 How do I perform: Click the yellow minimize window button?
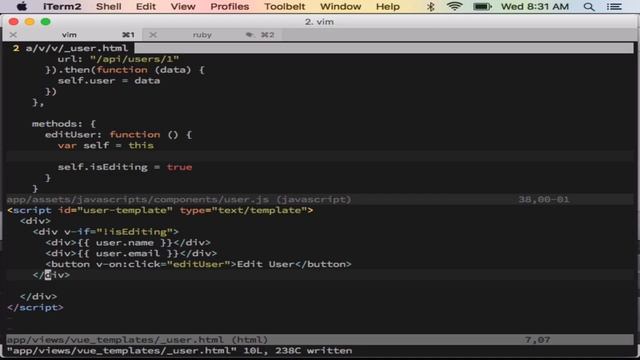pyautogui.click(x=29, y=22)
